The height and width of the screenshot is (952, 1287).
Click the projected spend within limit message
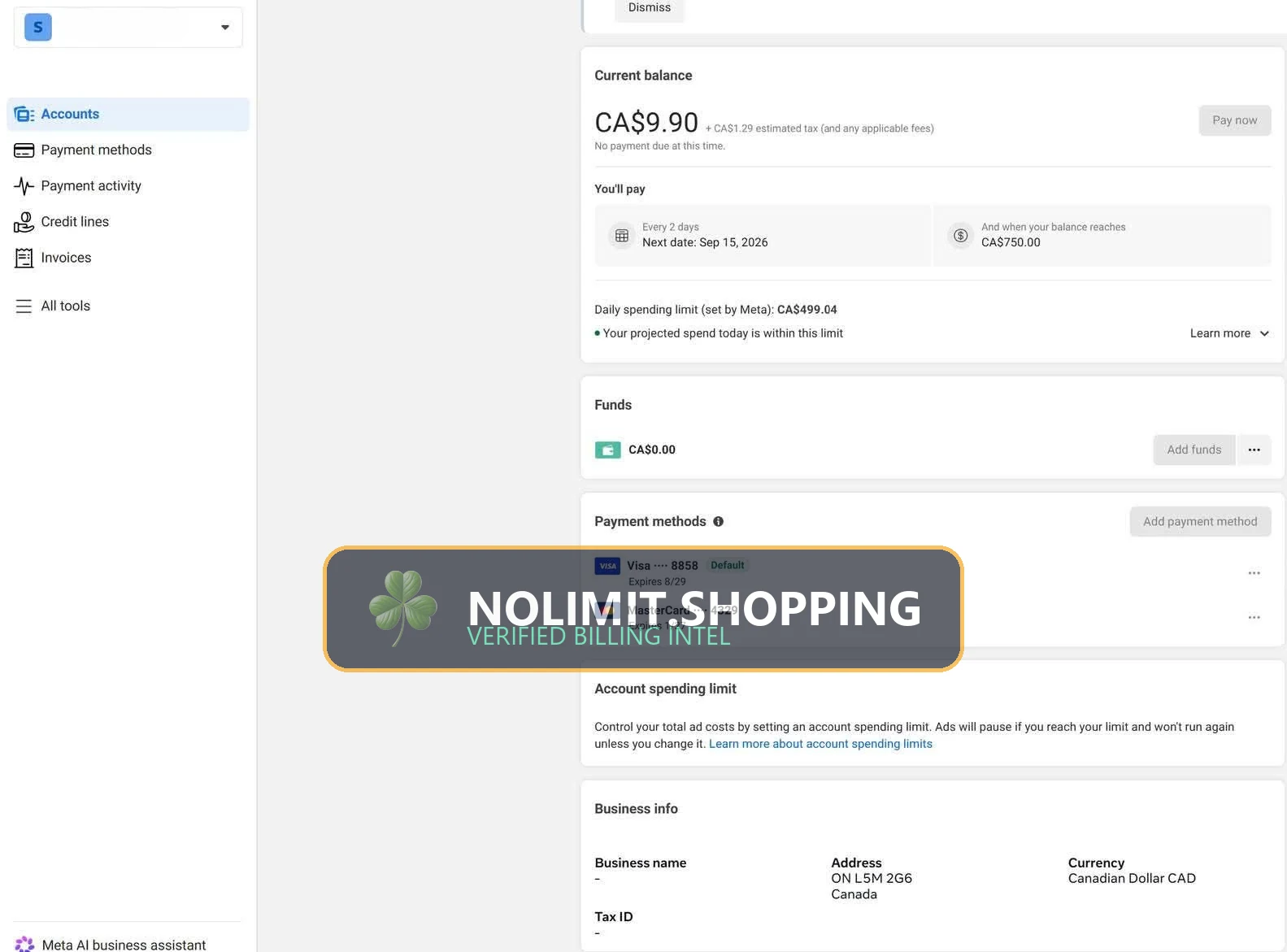tap(723, 333)
